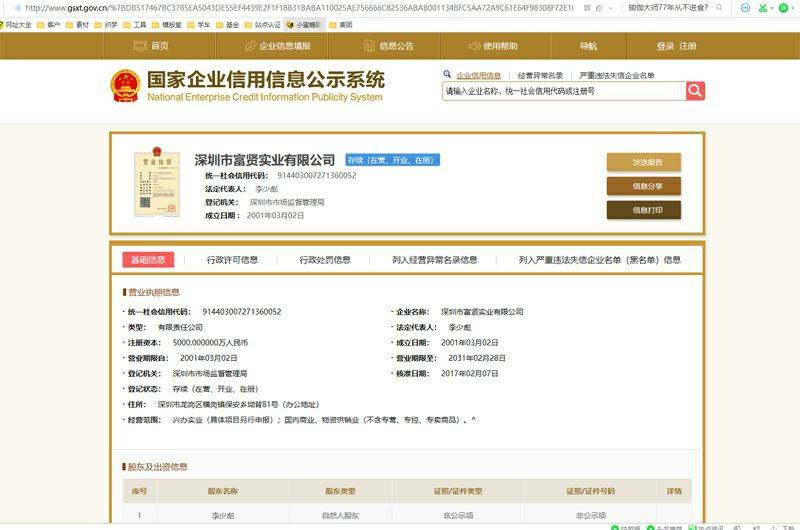Viewport: 800px width, 530px height.
Task: Open the 导航 navigation menu
Action: [588, 46]
